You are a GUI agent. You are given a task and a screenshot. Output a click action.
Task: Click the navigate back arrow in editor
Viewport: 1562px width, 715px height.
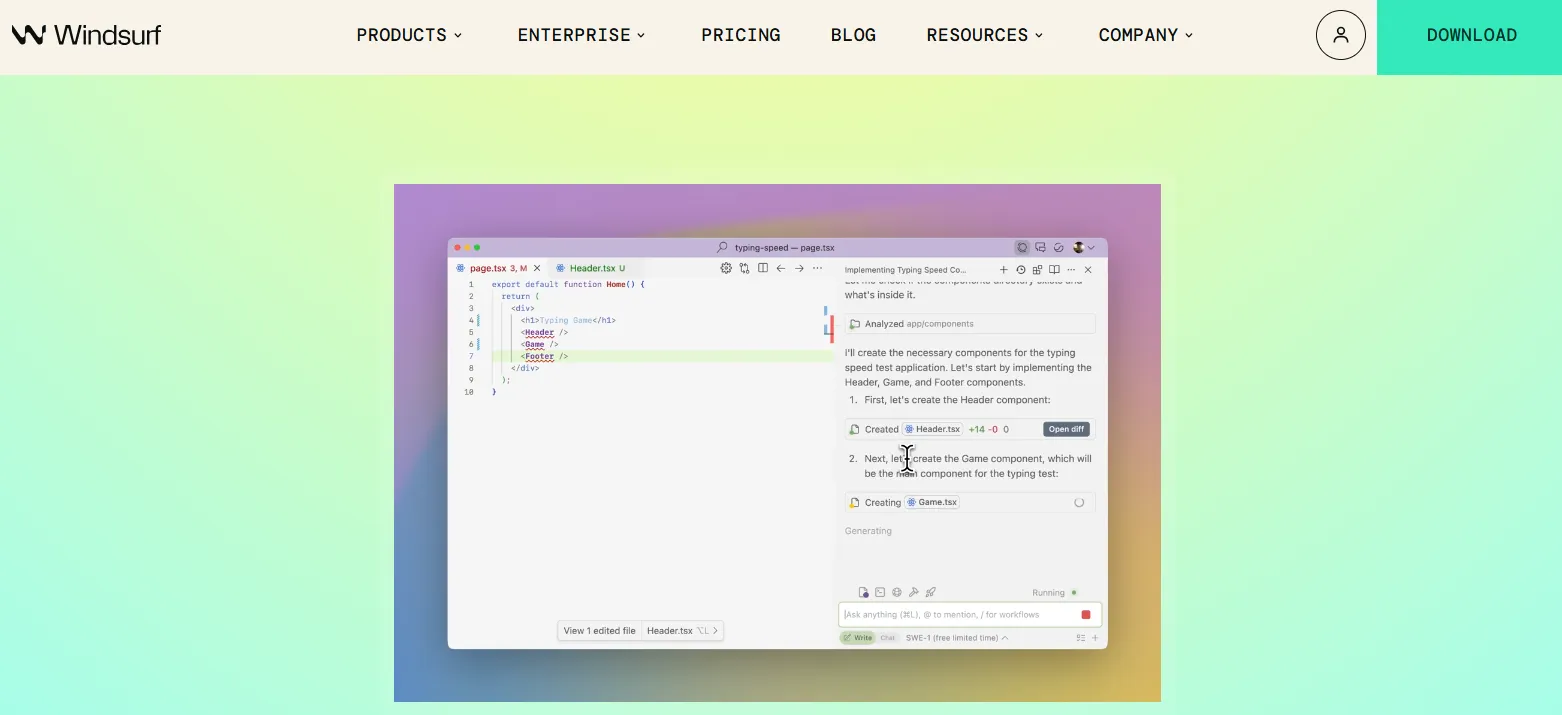click(781, 268)
